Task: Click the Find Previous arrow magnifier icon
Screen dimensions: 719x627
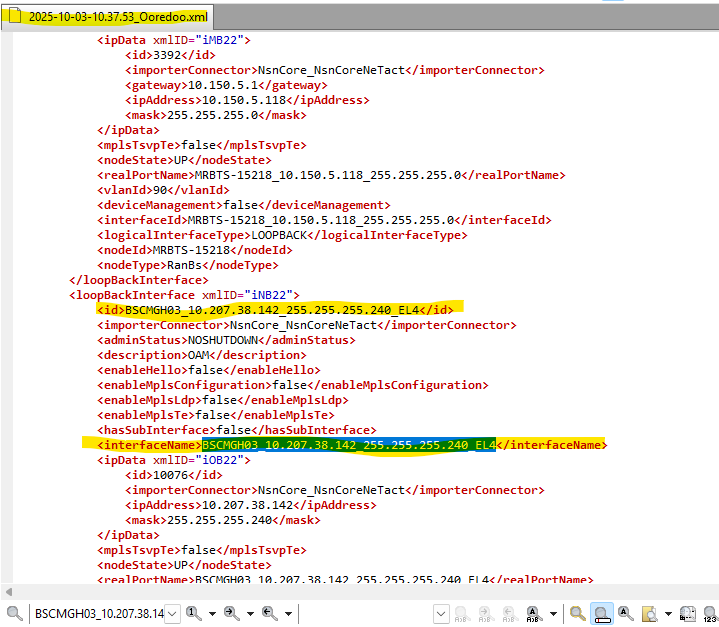Action: point(268,613)
